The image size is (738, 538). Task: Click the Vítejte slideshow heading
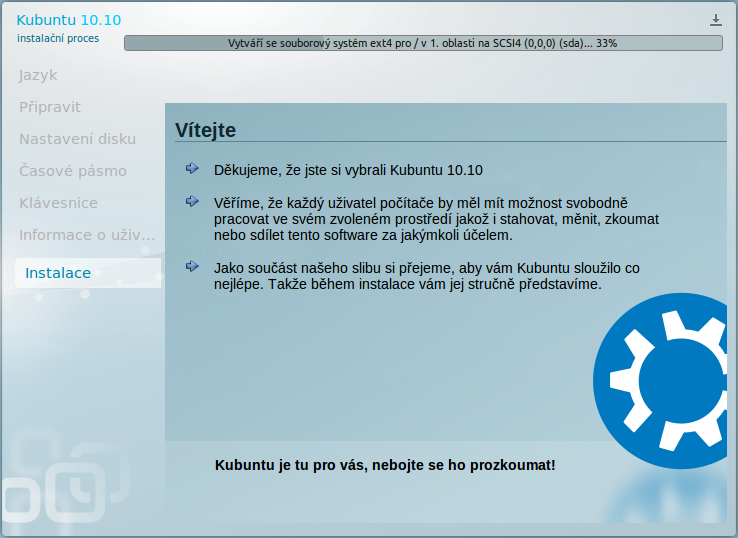[205, 130]
